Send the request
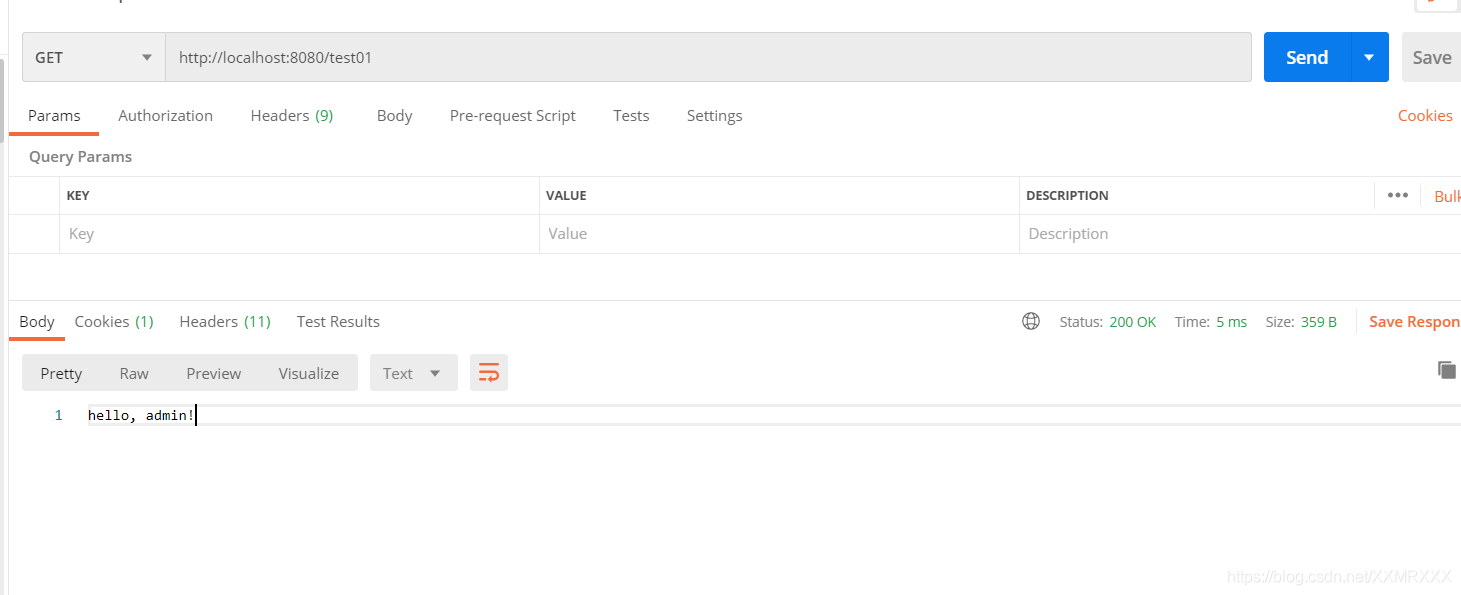 pos(1307,57)
